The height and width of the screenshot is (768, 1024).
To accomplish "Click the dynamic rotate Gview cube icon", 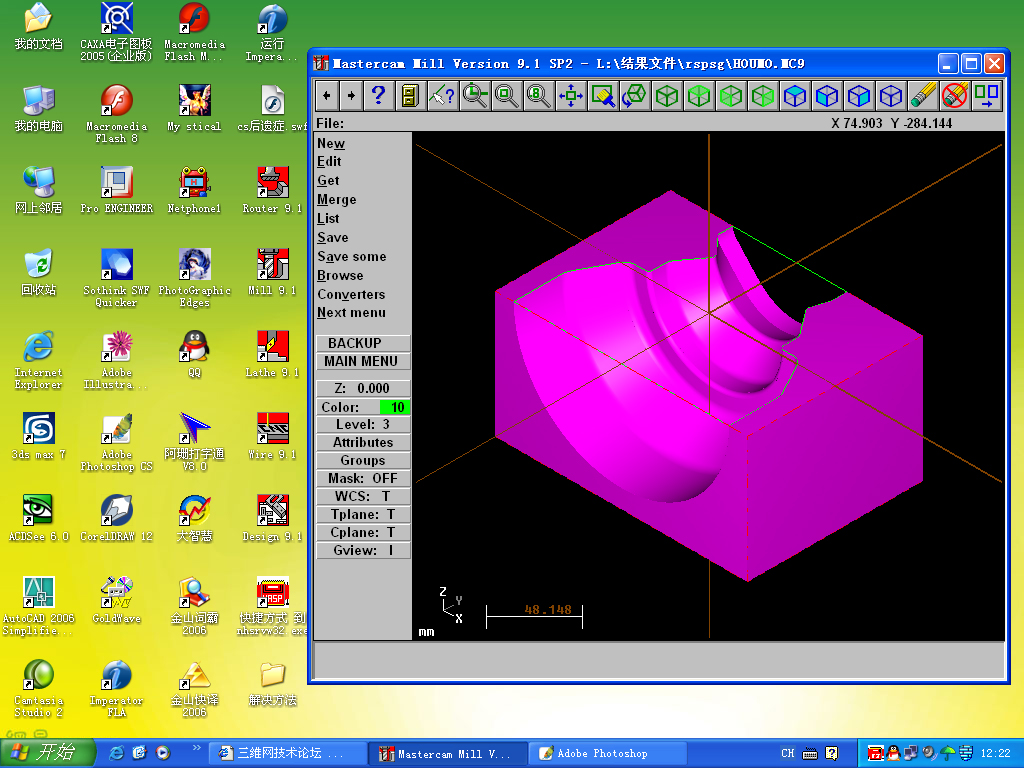I will [634, 96].
